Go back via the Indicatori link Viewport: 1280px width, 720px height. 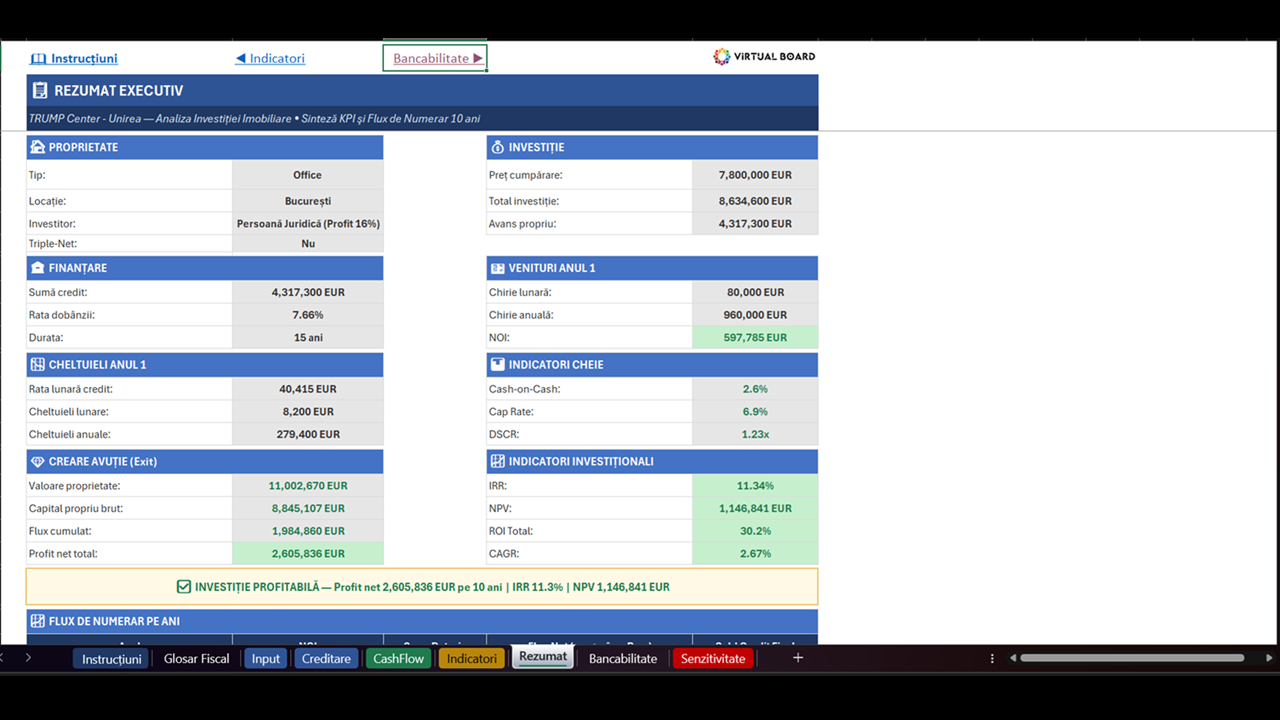point(270,58)
